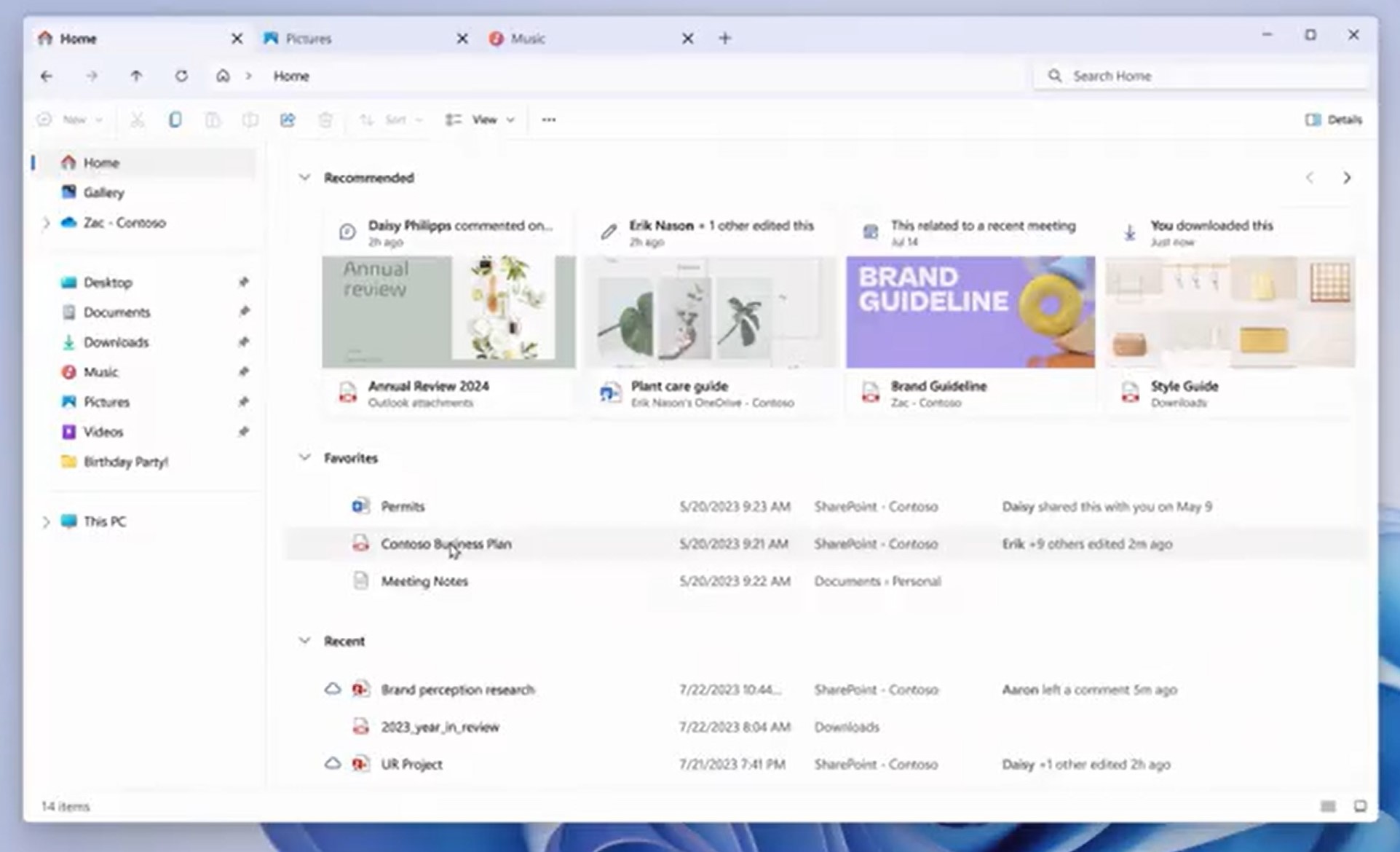Click the Search Home field

click(x=1202, y=76)
